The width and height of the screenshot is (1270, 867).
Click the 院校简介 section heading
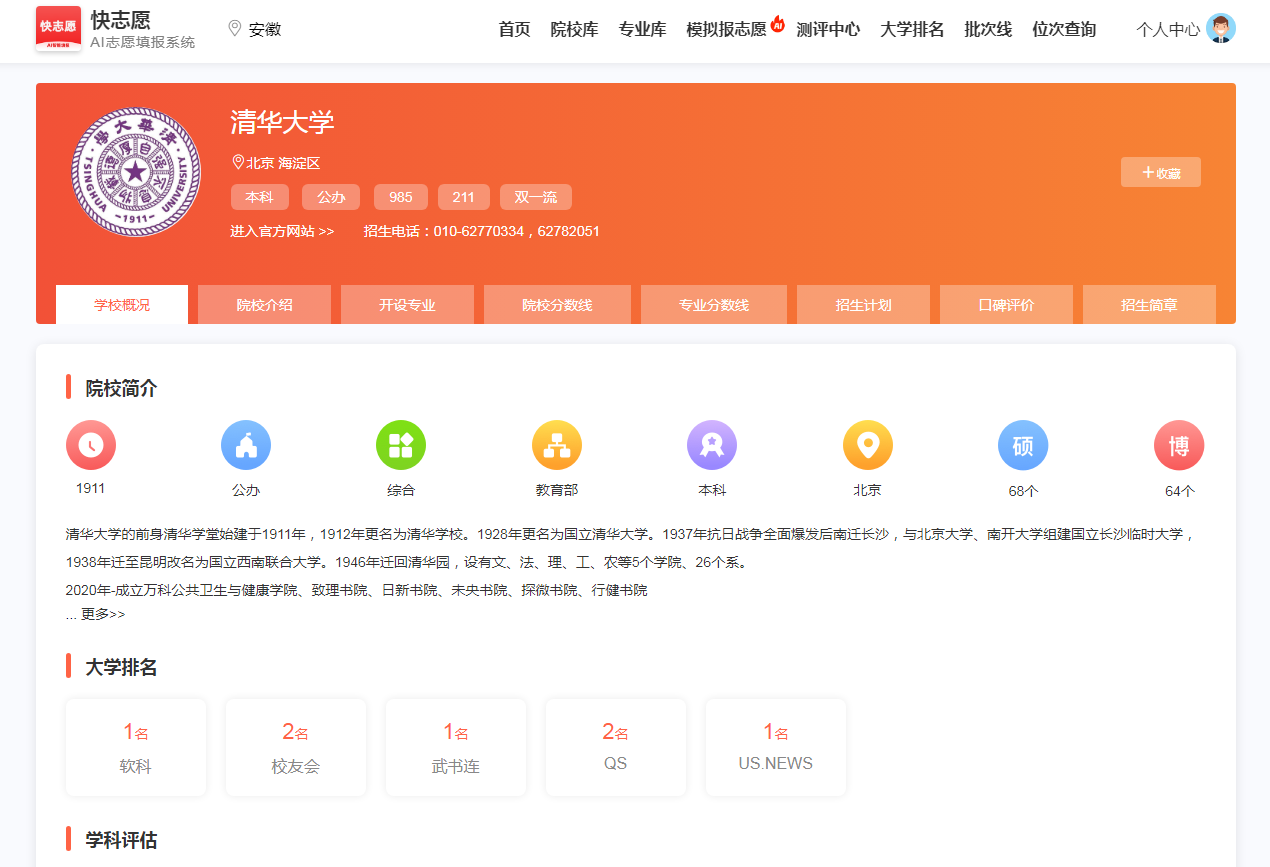click(121, 388)
